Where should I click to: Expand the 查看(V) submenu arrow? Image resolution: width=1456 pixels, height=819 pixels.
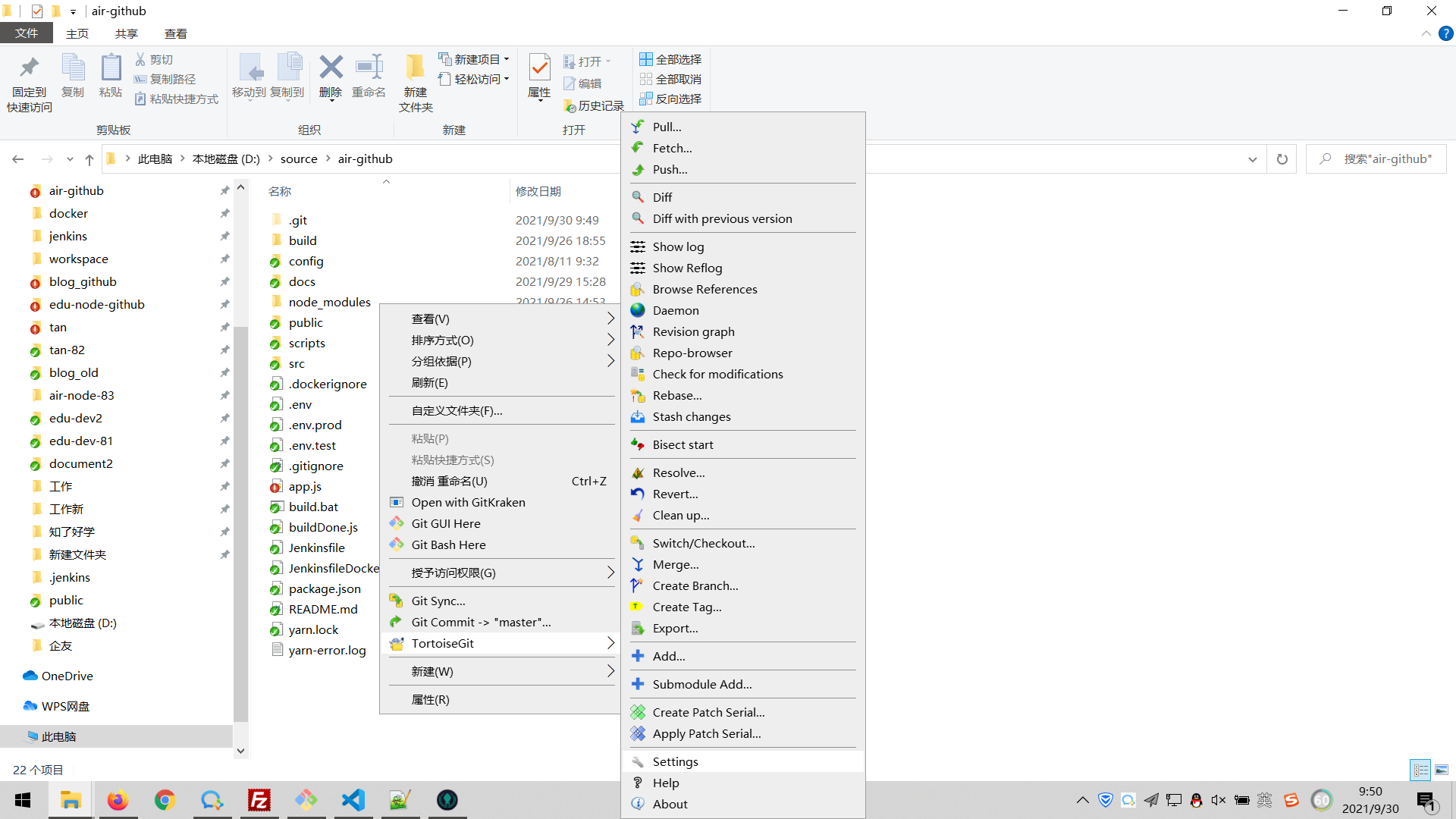[x=610, y=318]
